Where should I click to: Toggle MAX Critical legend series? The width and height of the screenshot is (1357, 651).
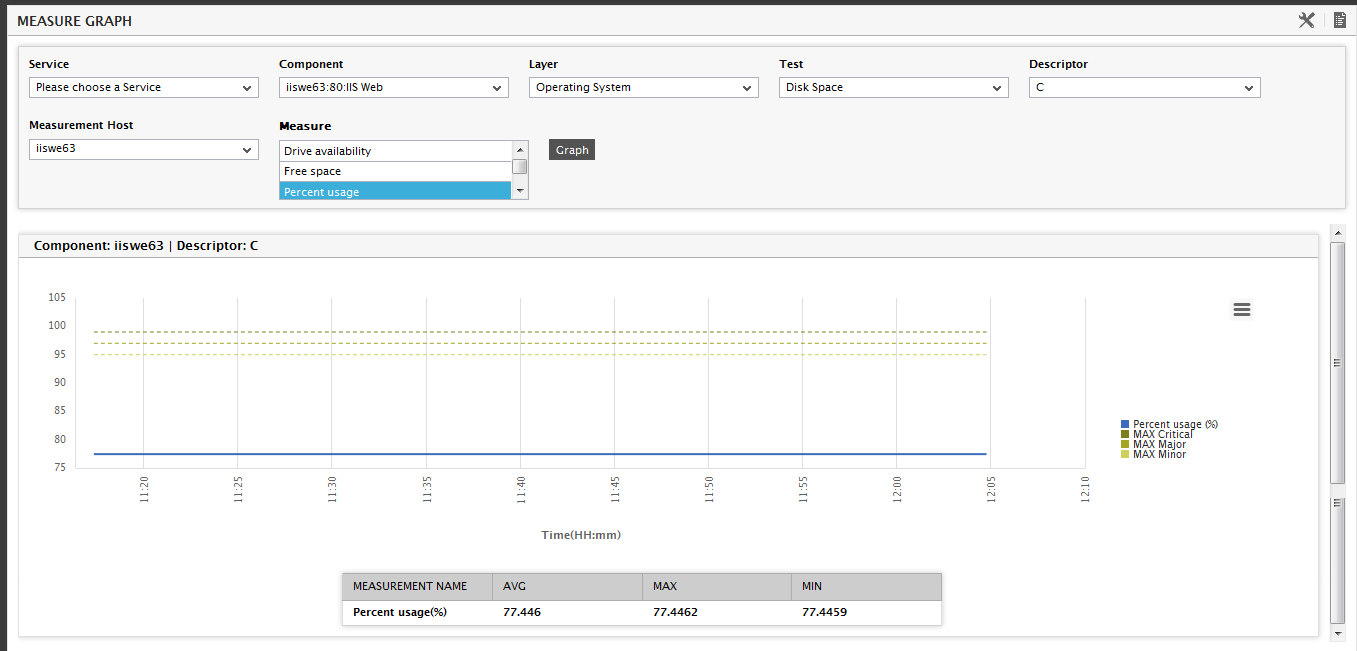click(1157, 434)
